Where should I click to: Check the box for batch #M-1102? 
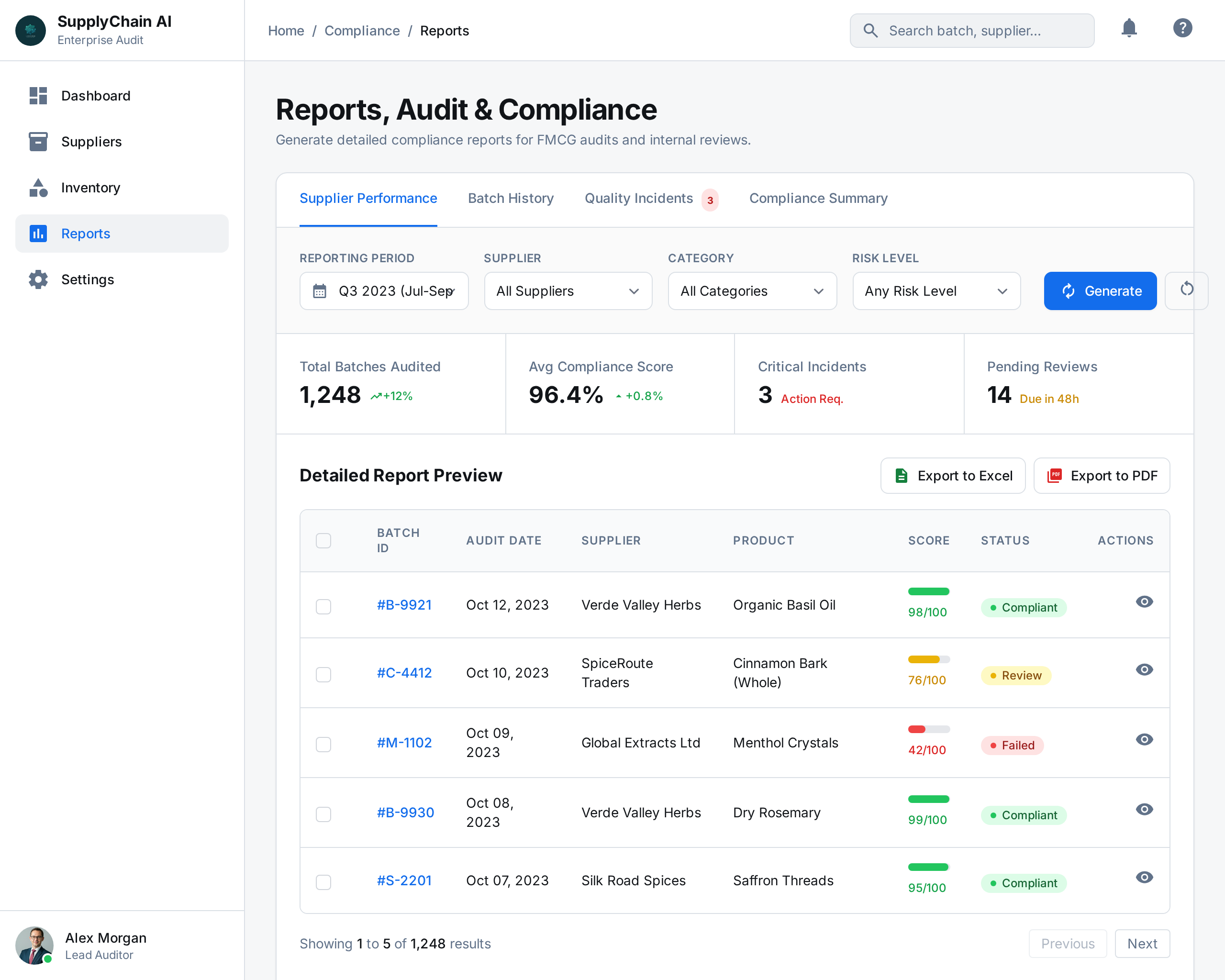323,744
